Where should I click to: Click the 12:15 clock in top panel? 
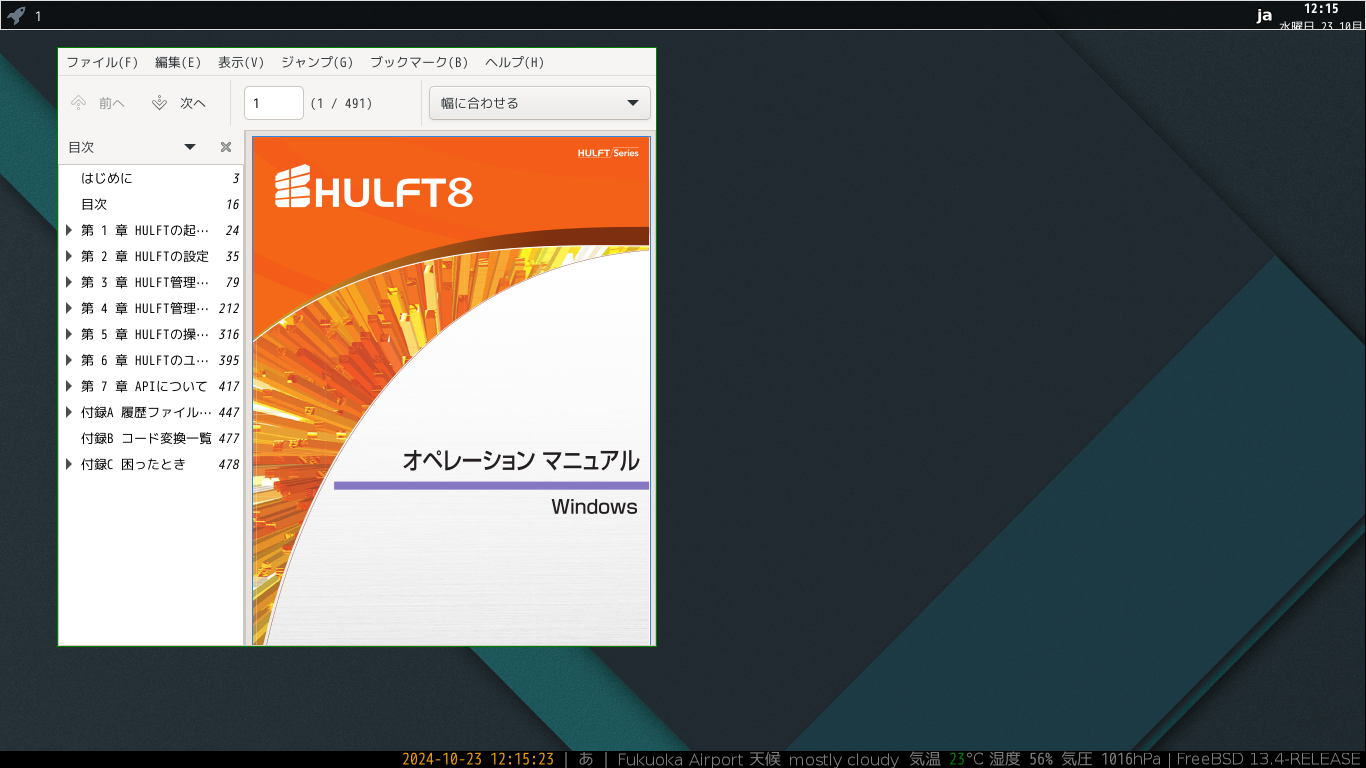pos(1321,9)
